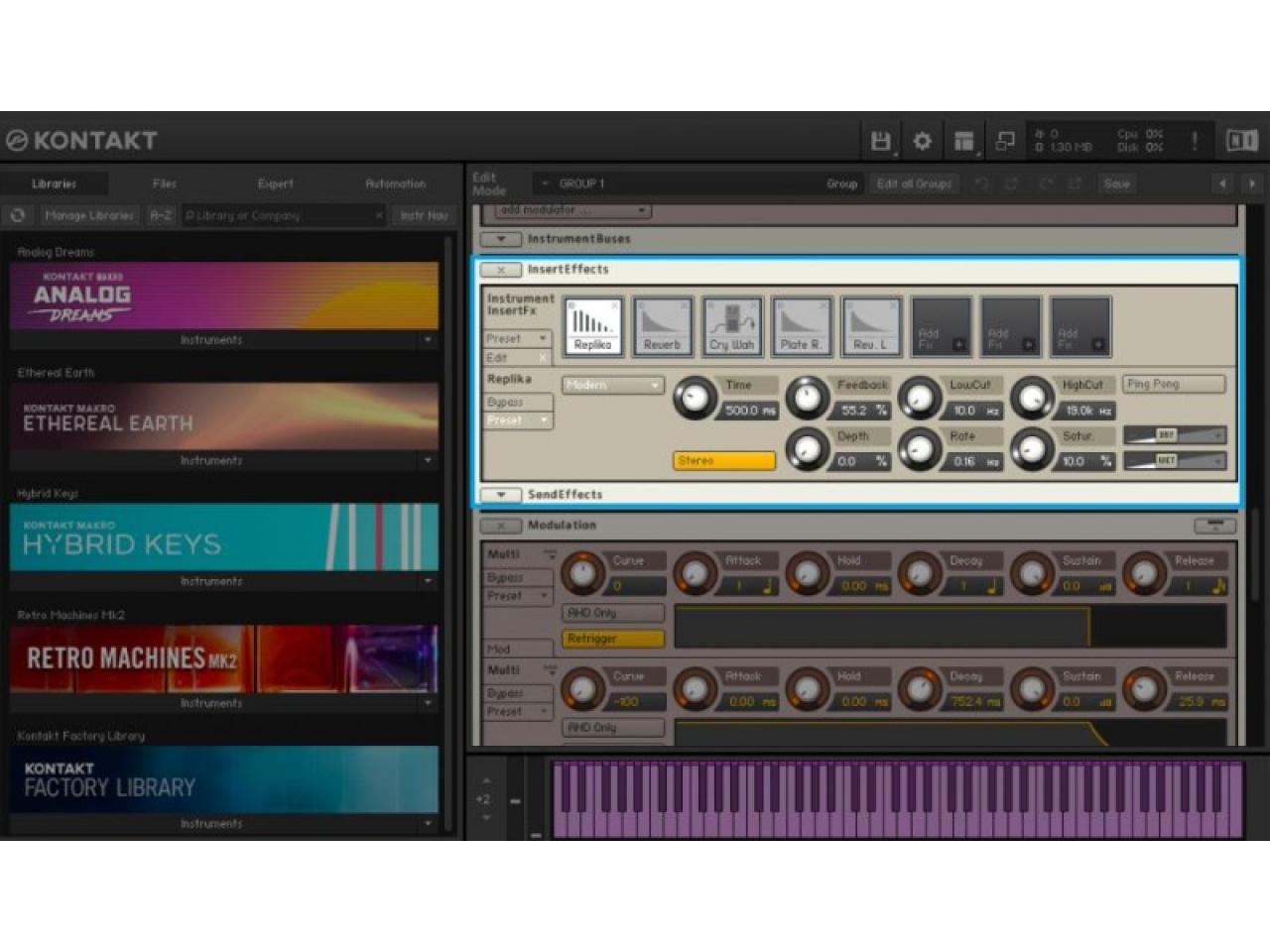Click the Instr Nav button
The width and height of the screenshot is (1270, 952).
tap(424, 215)
